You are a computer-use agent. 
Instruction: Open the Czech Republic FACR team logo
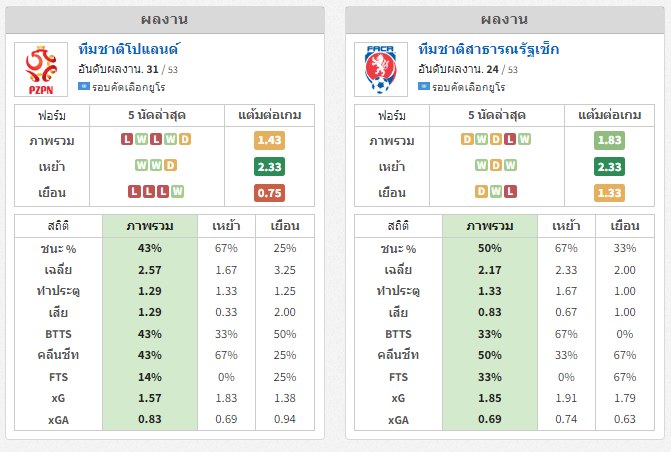pos(381,69)
